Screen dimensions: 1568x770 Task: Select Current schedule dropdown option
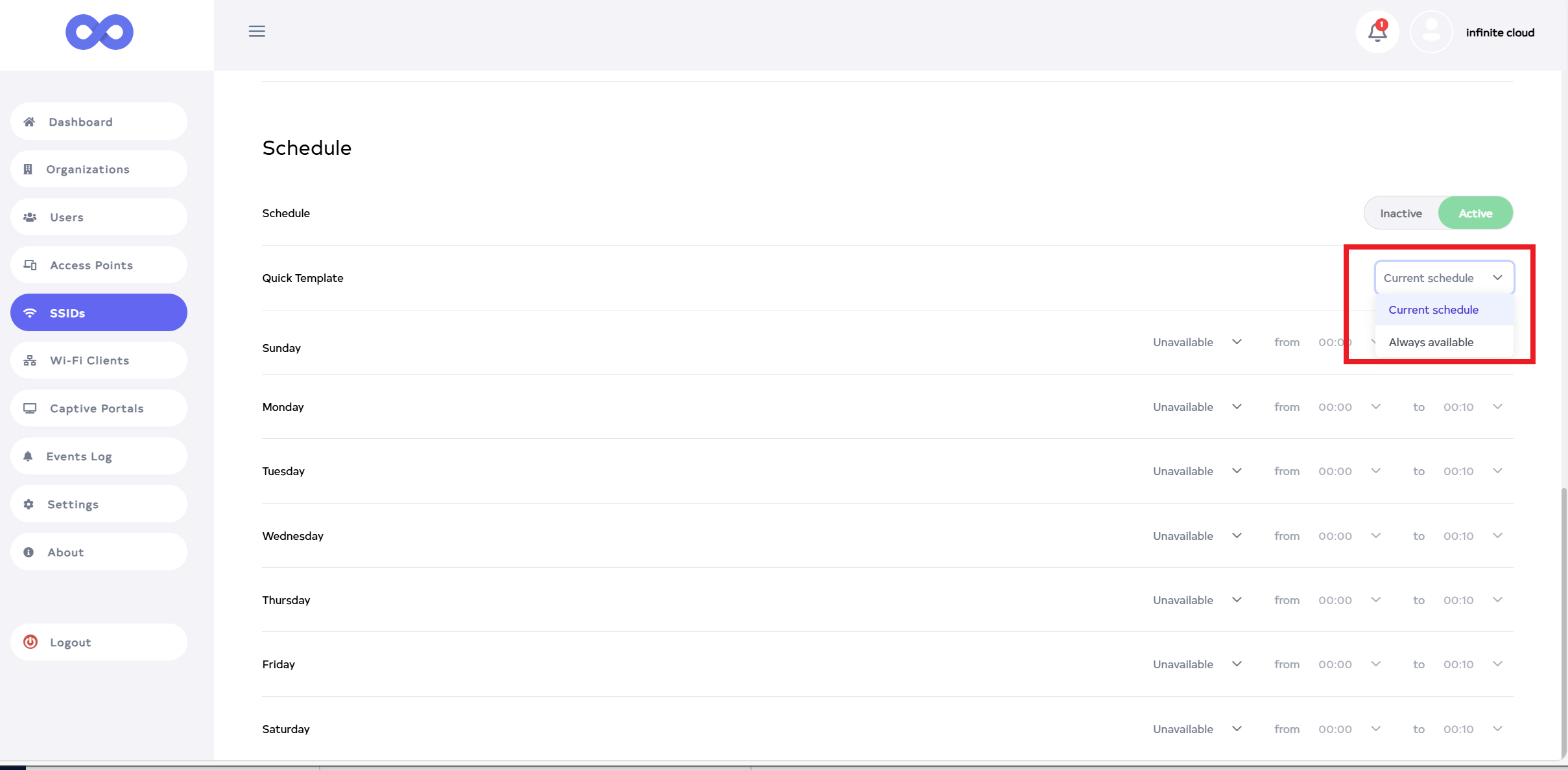coord(1433,310)
